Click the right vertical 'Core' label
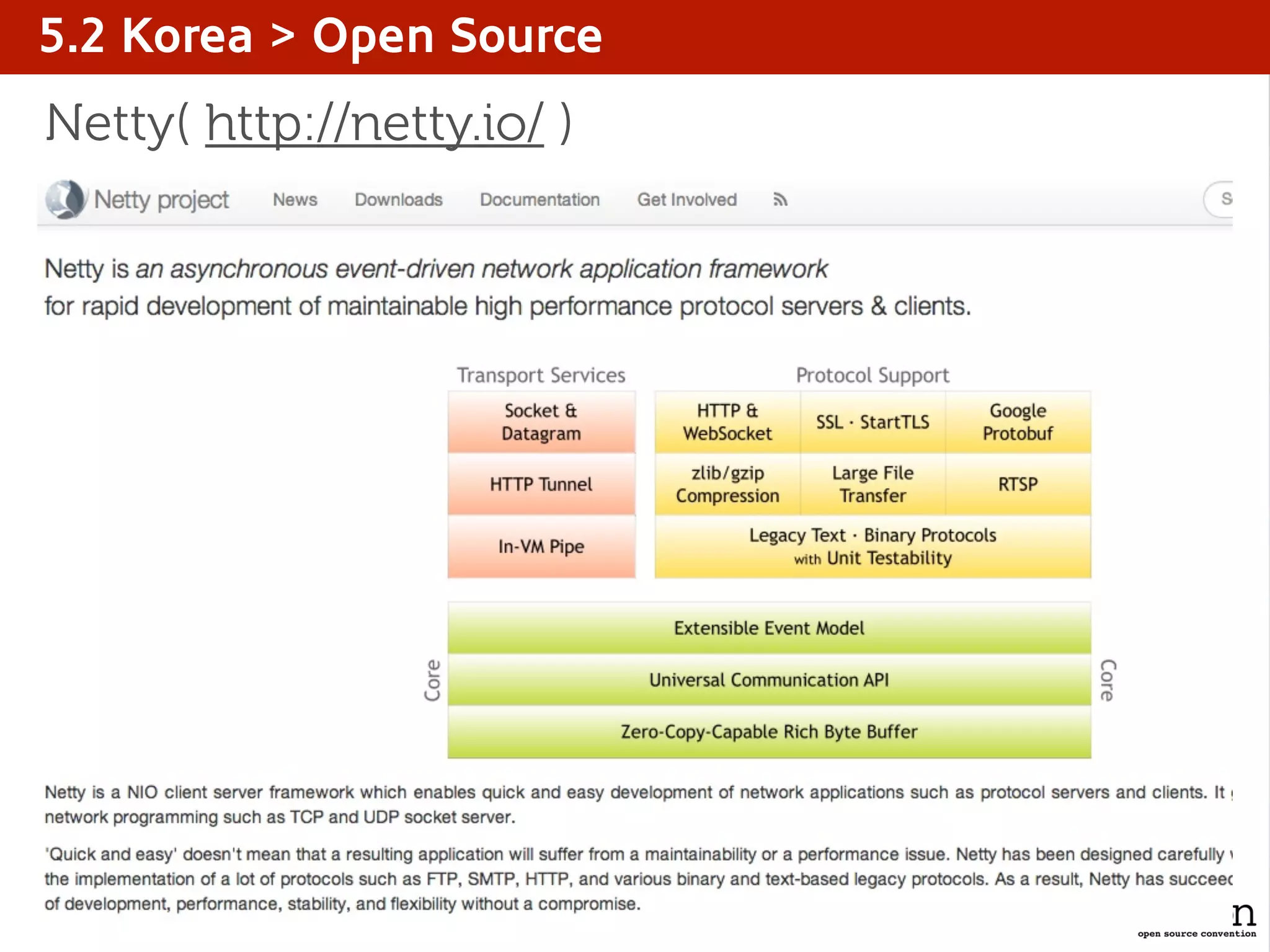Viewport: 1270px width, 952px height. [1108, 680]
